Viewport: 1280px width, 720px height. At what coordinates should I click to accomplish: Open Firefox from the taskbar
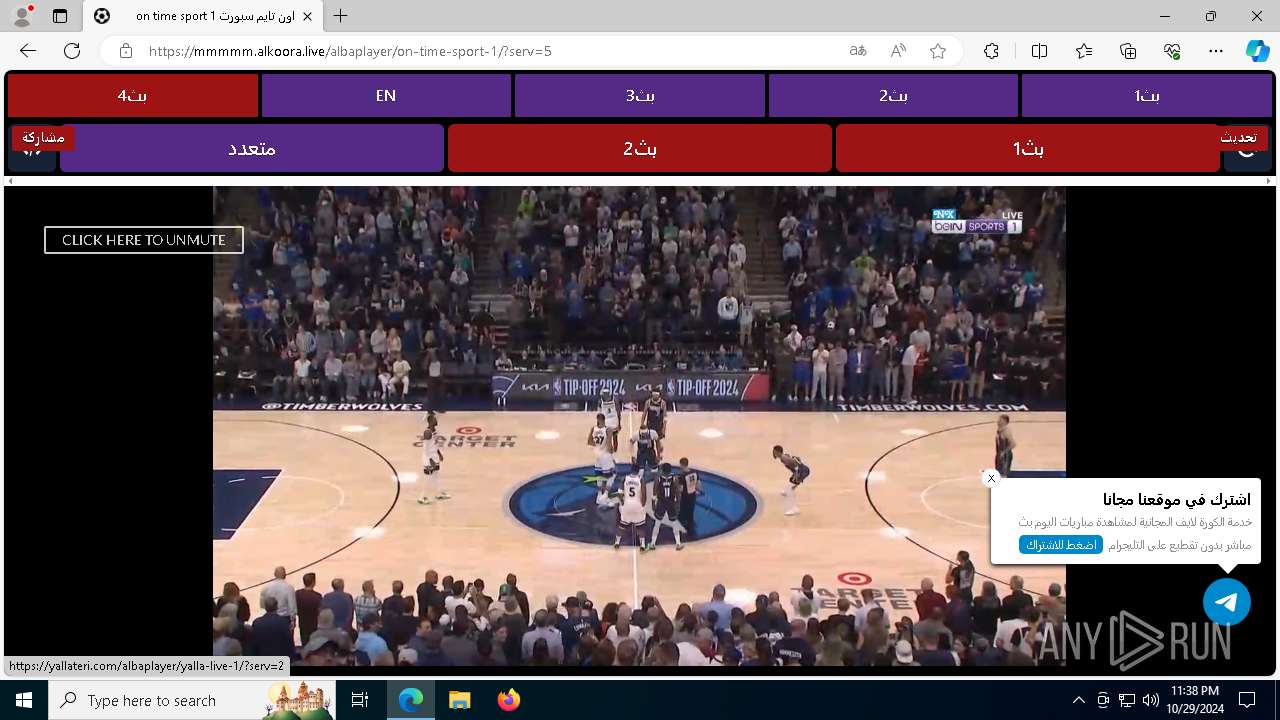tap(508, 700)
